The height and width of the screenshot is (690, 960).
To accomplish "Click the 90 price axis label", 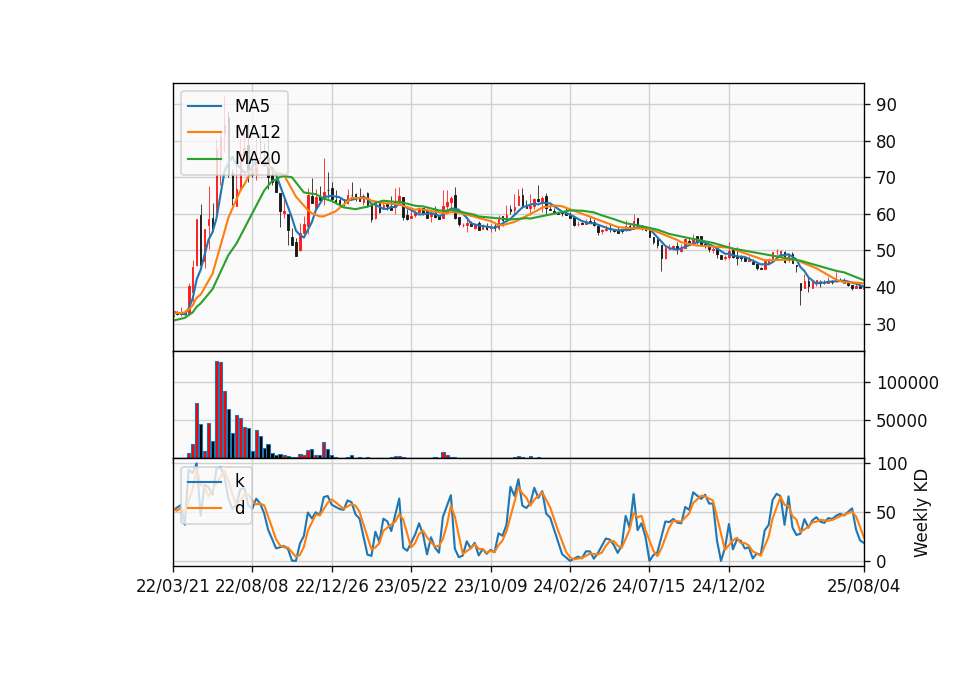I will pyautogui.click(x=886, y=105).
